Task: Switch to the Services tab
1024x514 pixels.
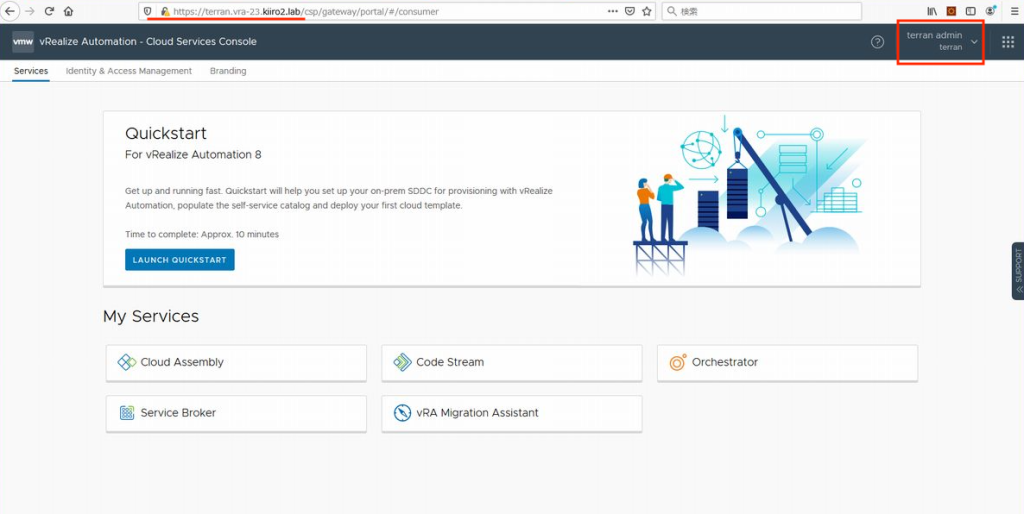Action: [31, 71]
